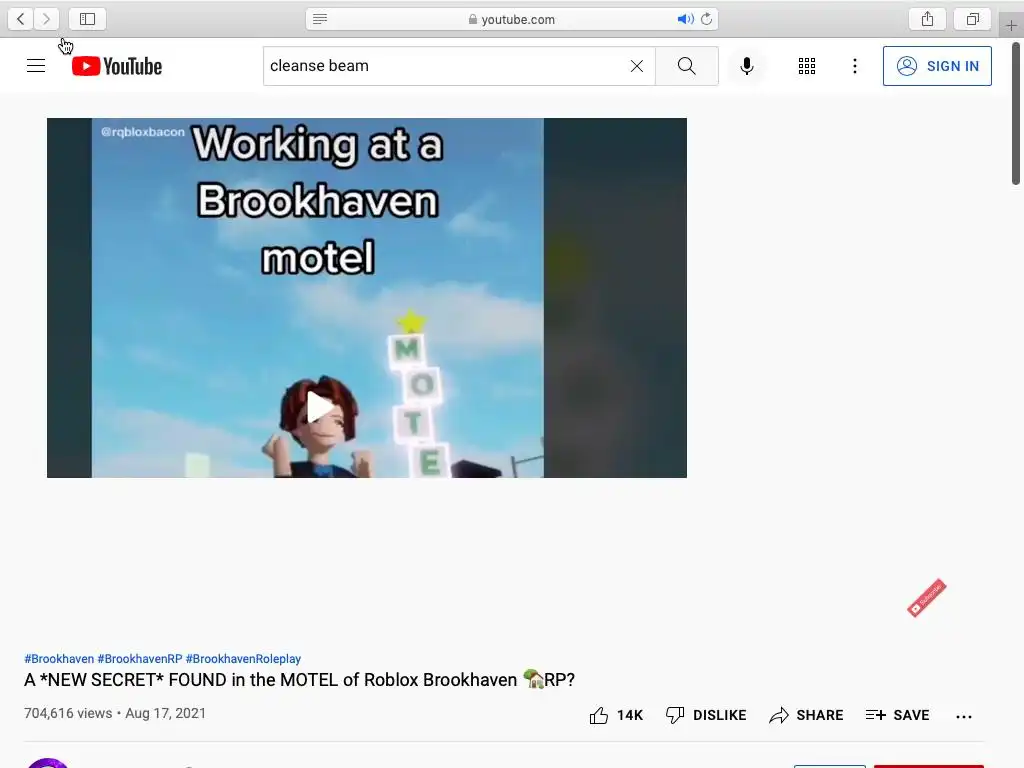Image resolution: width=1024 pixels, height=768 pixels.
Task: Go forward with Safari's forward arrow
Action: click(x=46, y=19)
